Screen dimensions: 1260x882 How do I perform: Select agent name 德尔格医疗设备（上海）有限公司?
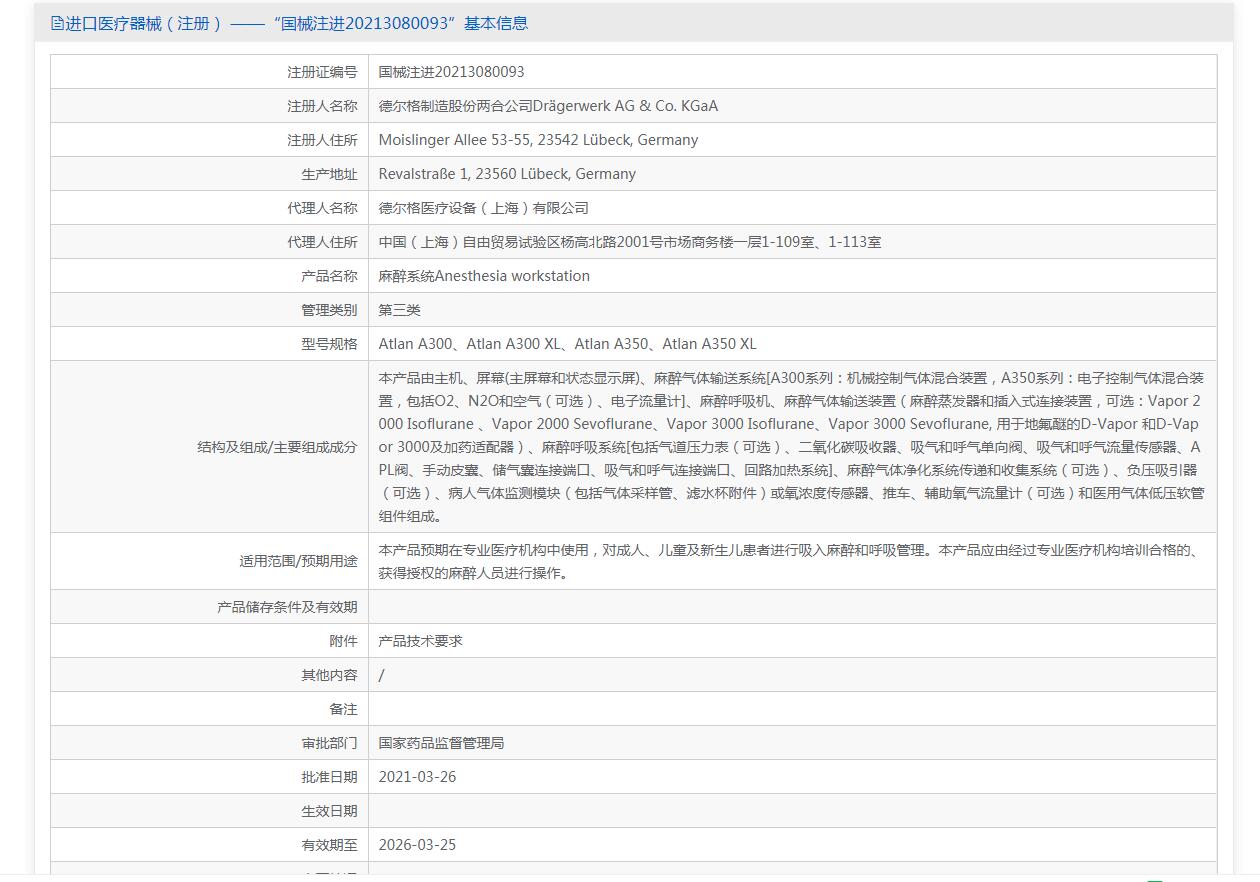(x=483, y=208)
